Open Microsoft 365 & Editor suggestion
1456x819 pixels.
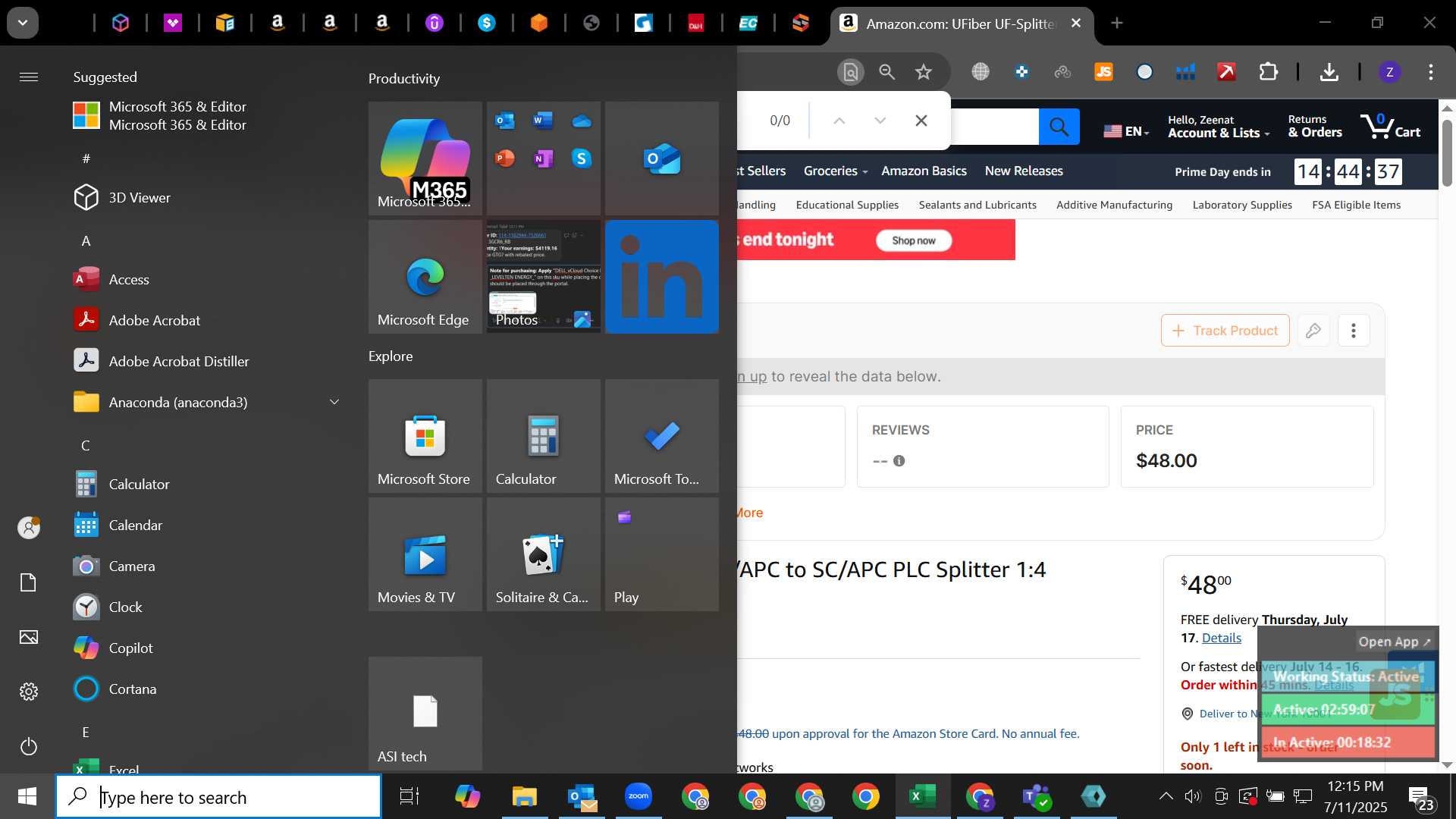coord(205,115)
